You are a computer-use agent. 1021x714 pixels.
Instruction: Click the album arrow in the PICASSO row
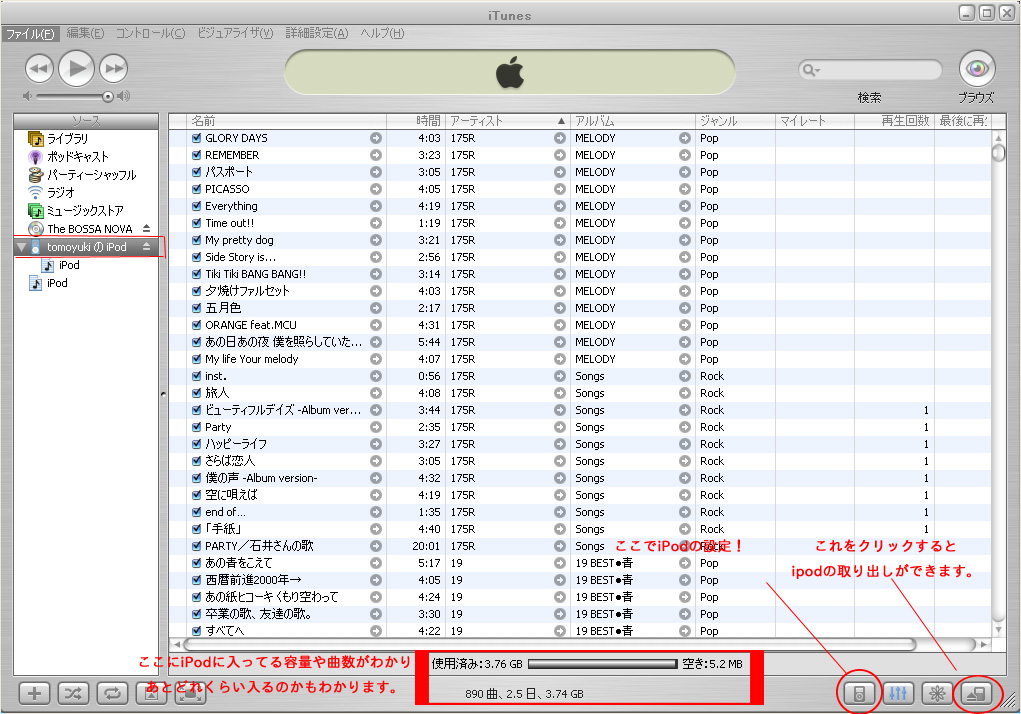[x=684, y=189]
